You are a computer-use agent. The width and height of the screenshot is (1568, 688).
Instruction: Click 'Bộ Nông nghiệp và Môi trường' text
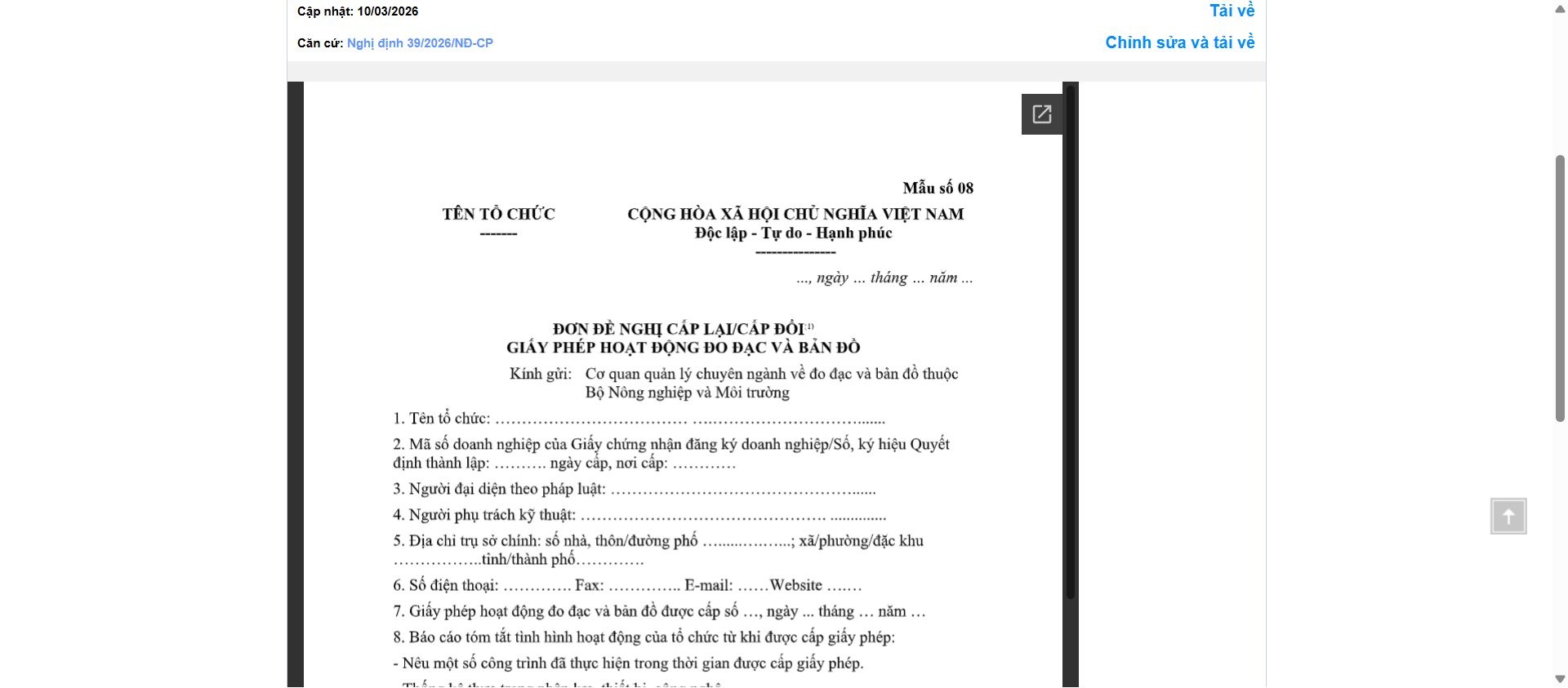(688, 393)
